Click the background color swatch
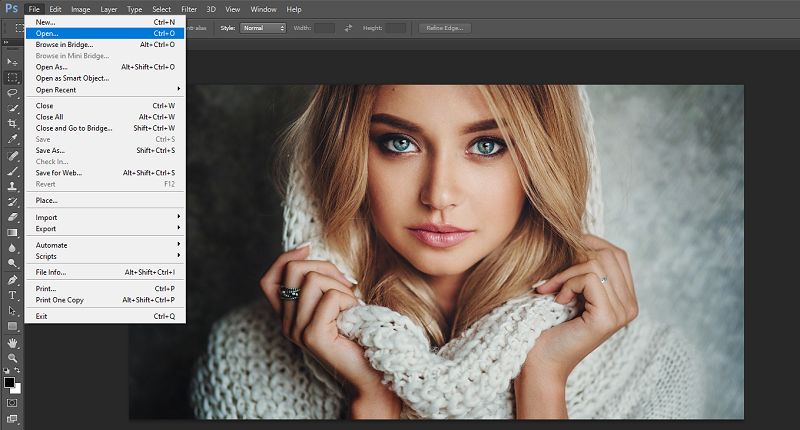Screen dimensions: 800x430 17,389
